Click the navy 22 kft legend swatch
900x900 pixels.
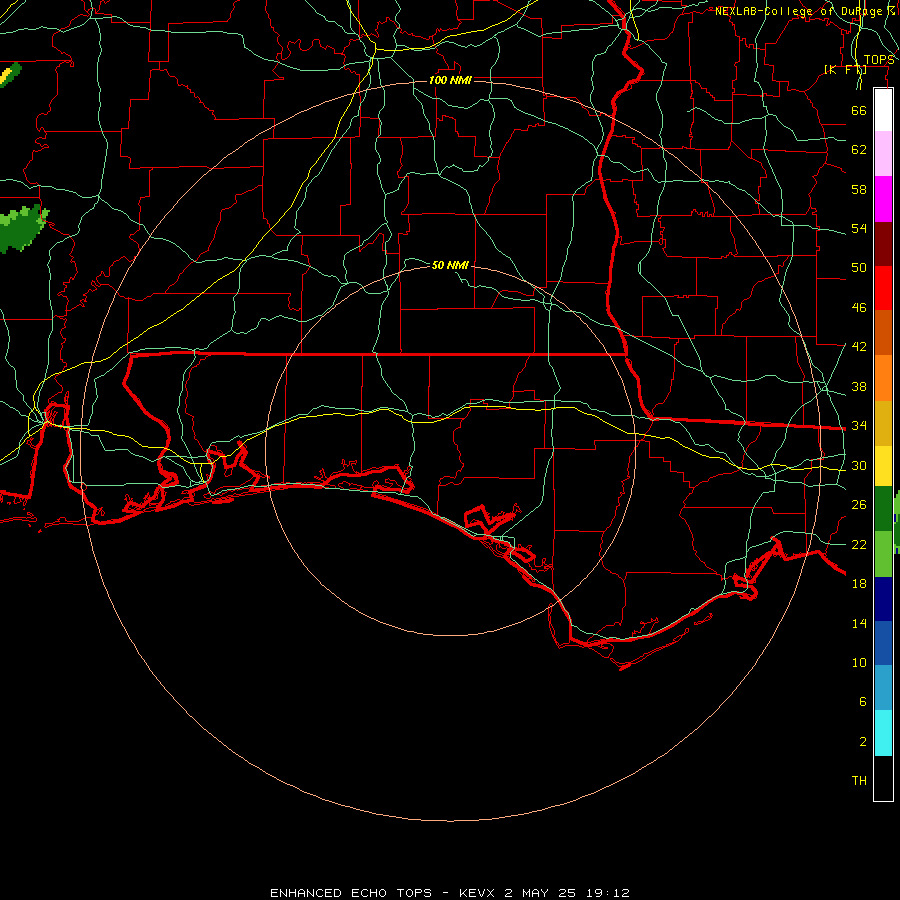pos(883,599)
